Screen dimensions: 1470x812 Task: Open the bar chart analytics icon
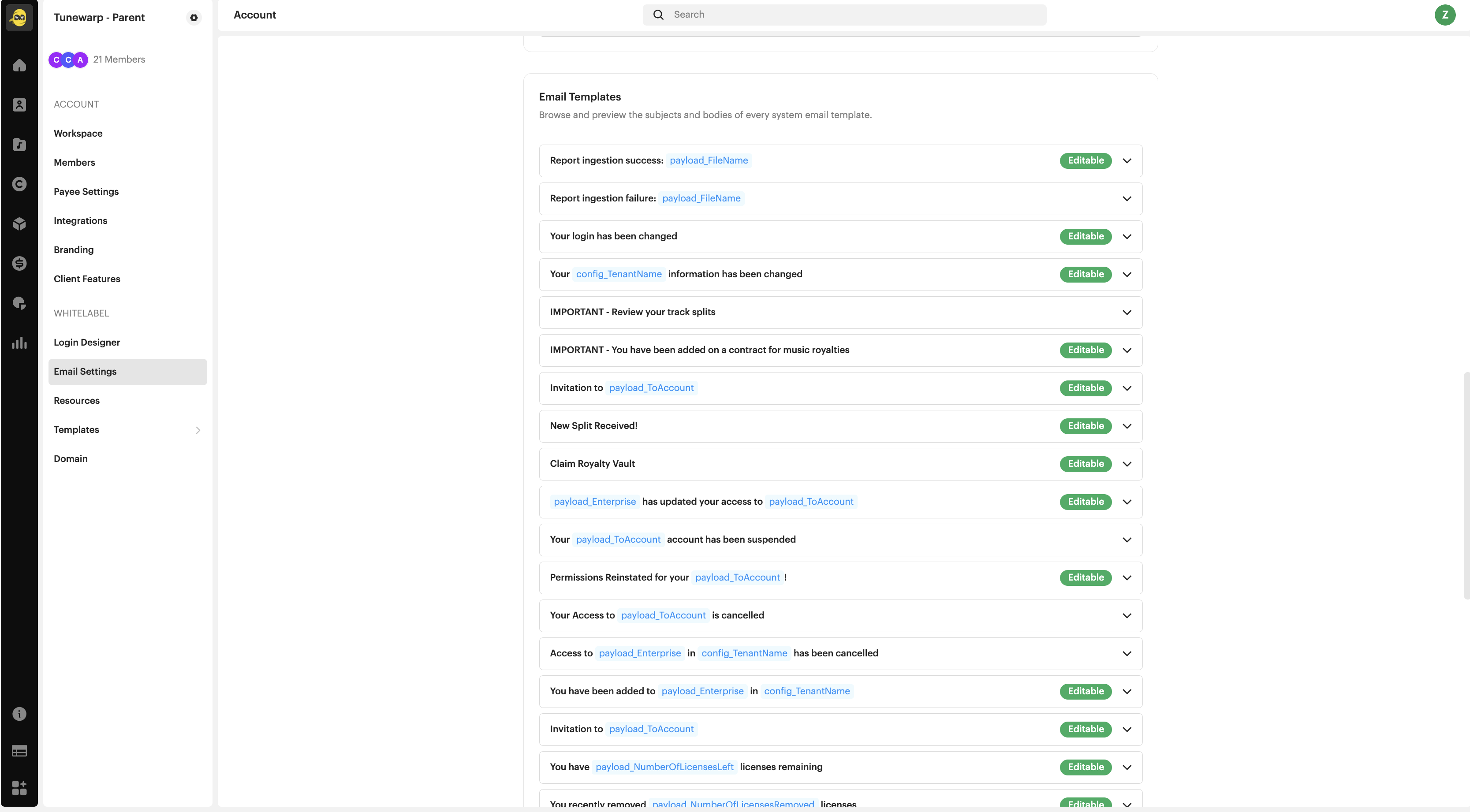click(19, 343)
